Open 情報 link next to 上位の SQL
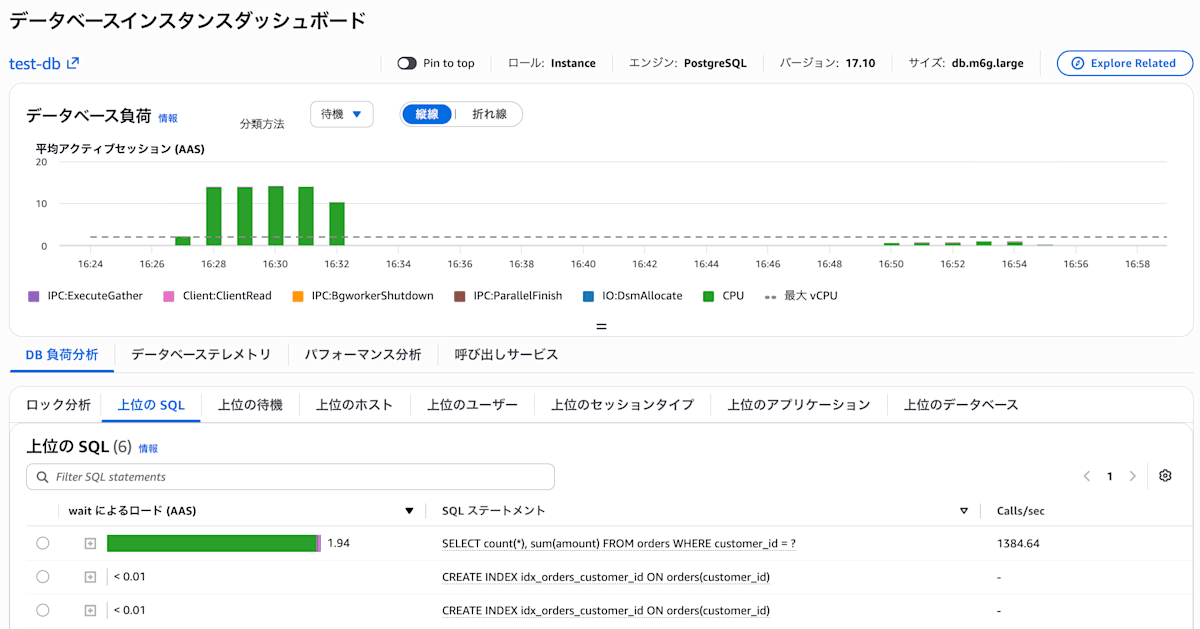The width and height of the screenshot is (1200, 629). (x=148, y=448)
